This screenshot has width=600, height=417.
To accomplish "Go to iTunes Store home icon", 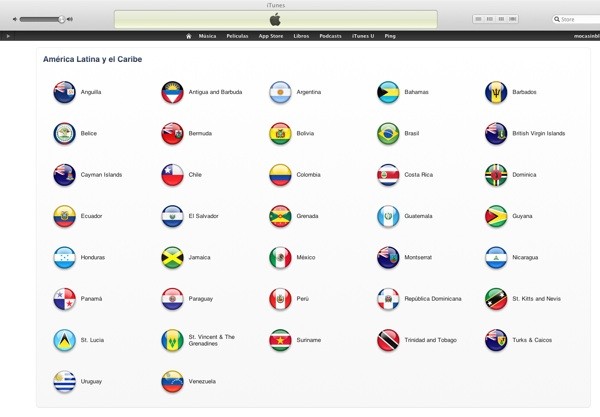I will [189, 36].
